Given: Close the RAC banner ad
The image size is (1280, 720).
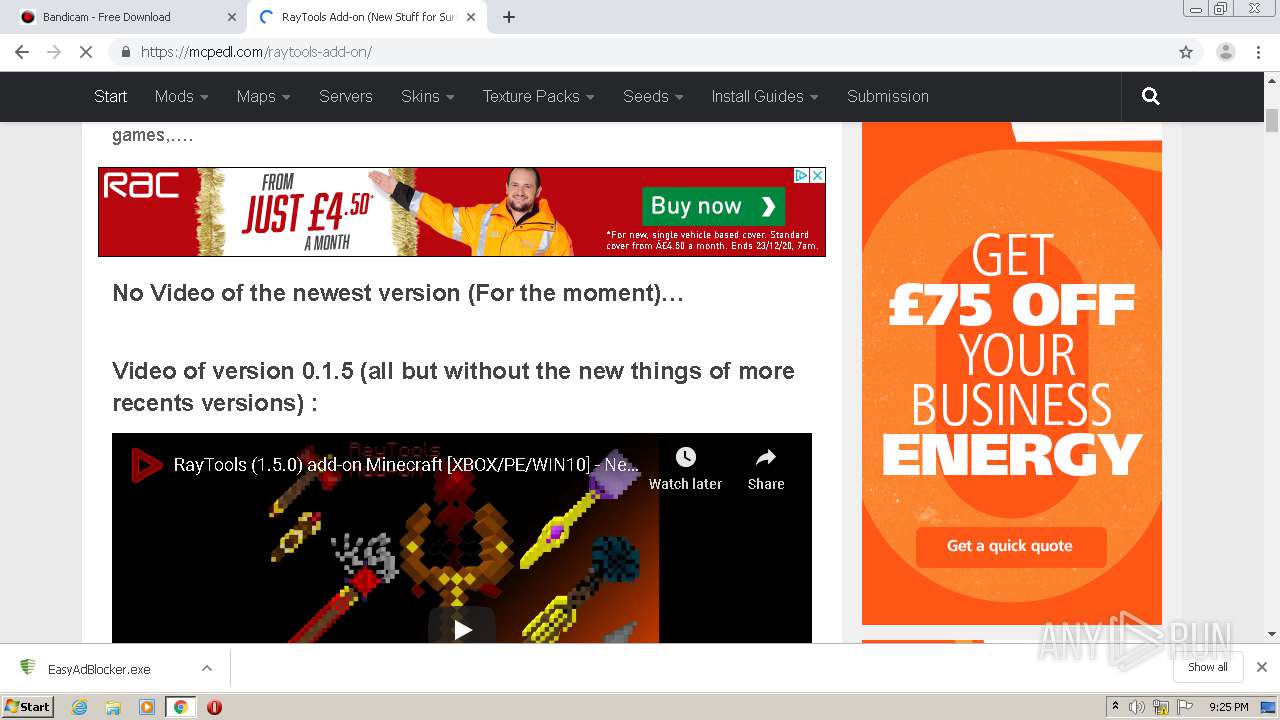Looking at the screenshot, I should [x=817, y=175].
